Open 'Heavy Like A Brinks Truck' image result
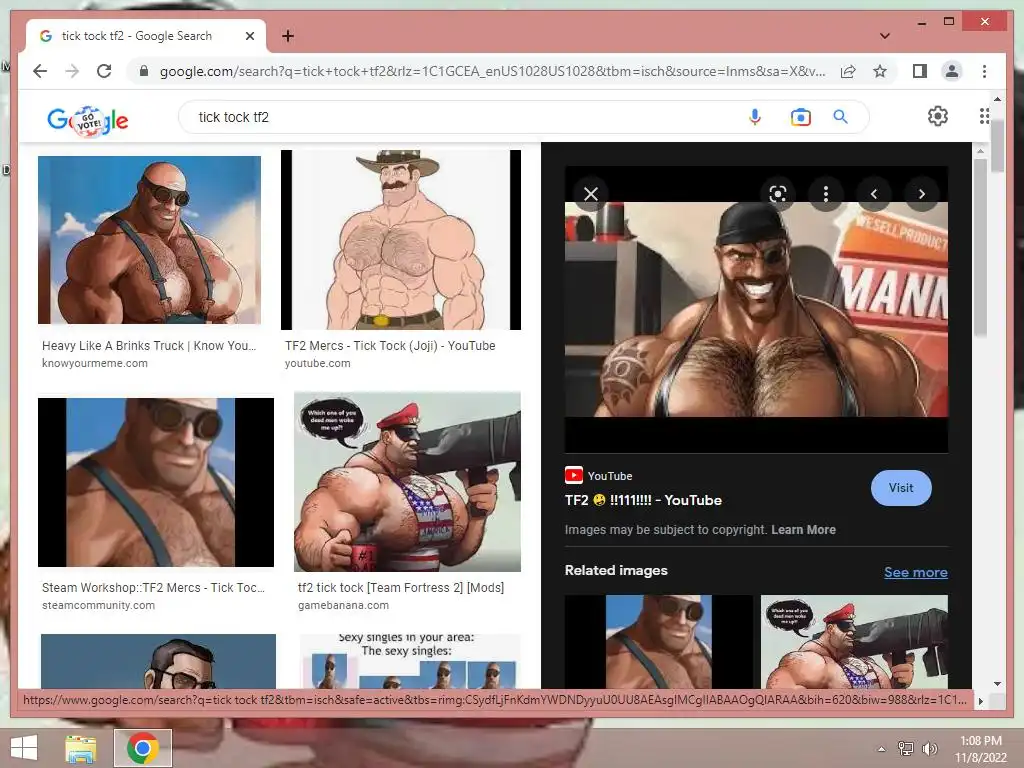 tap(150, 240)
